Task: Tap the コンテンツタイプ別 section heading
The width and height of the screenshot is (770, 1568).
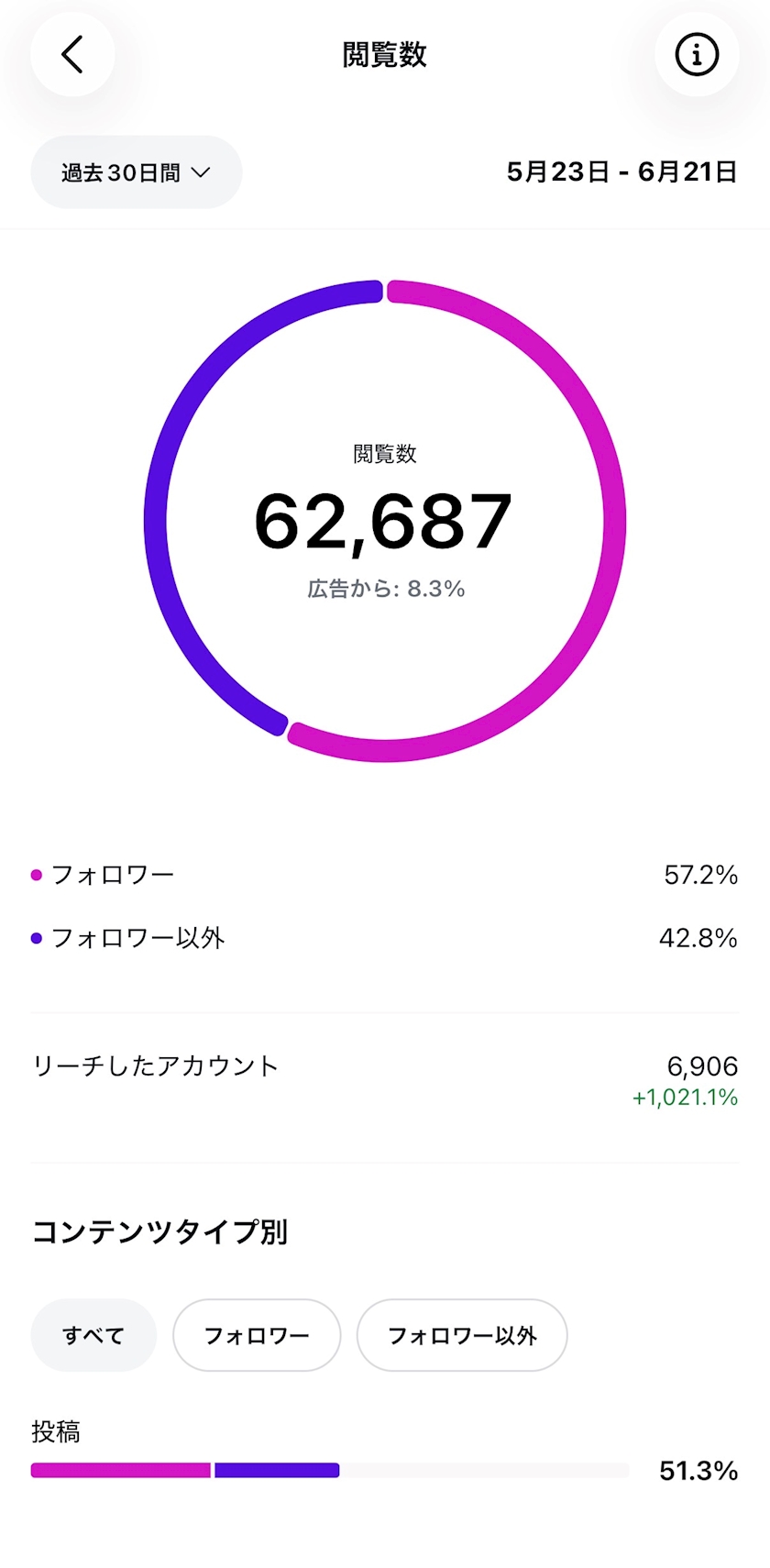Action: pyautogui.click(x=160, y=1231)
